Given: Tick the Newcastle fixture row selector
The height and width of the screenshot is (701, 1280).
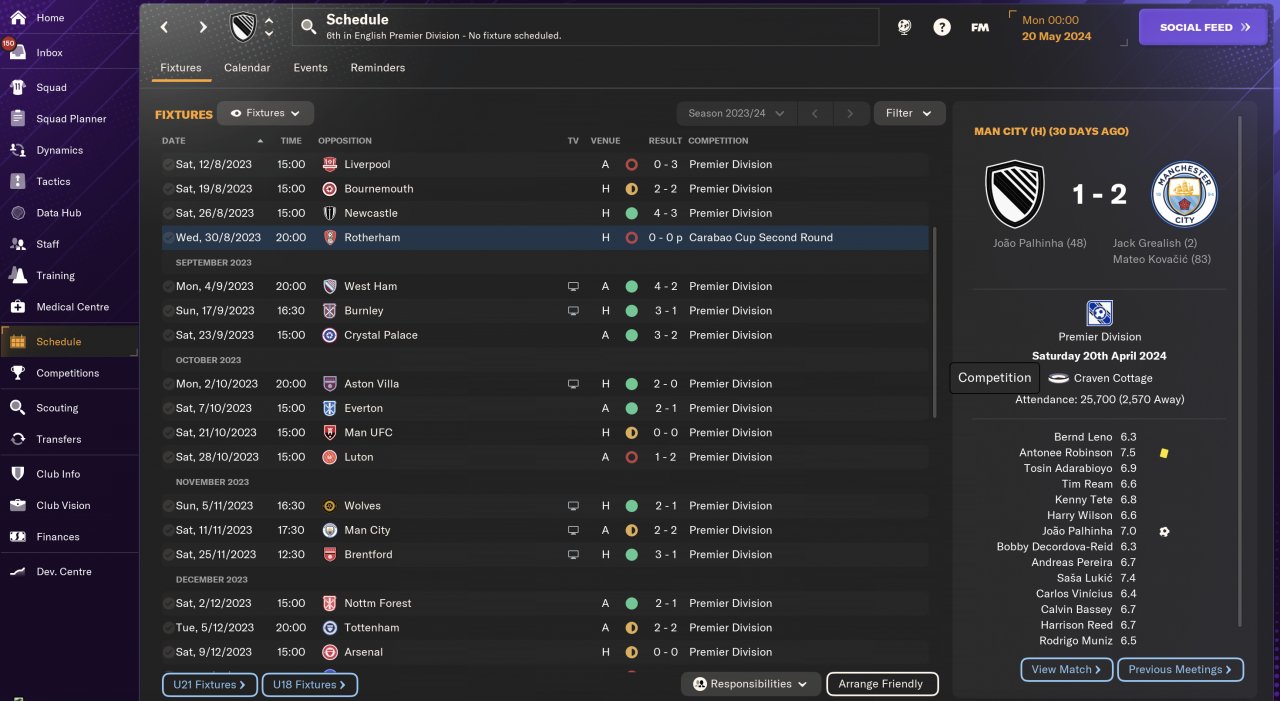Looking at the screenshot, I should (168, 213).
